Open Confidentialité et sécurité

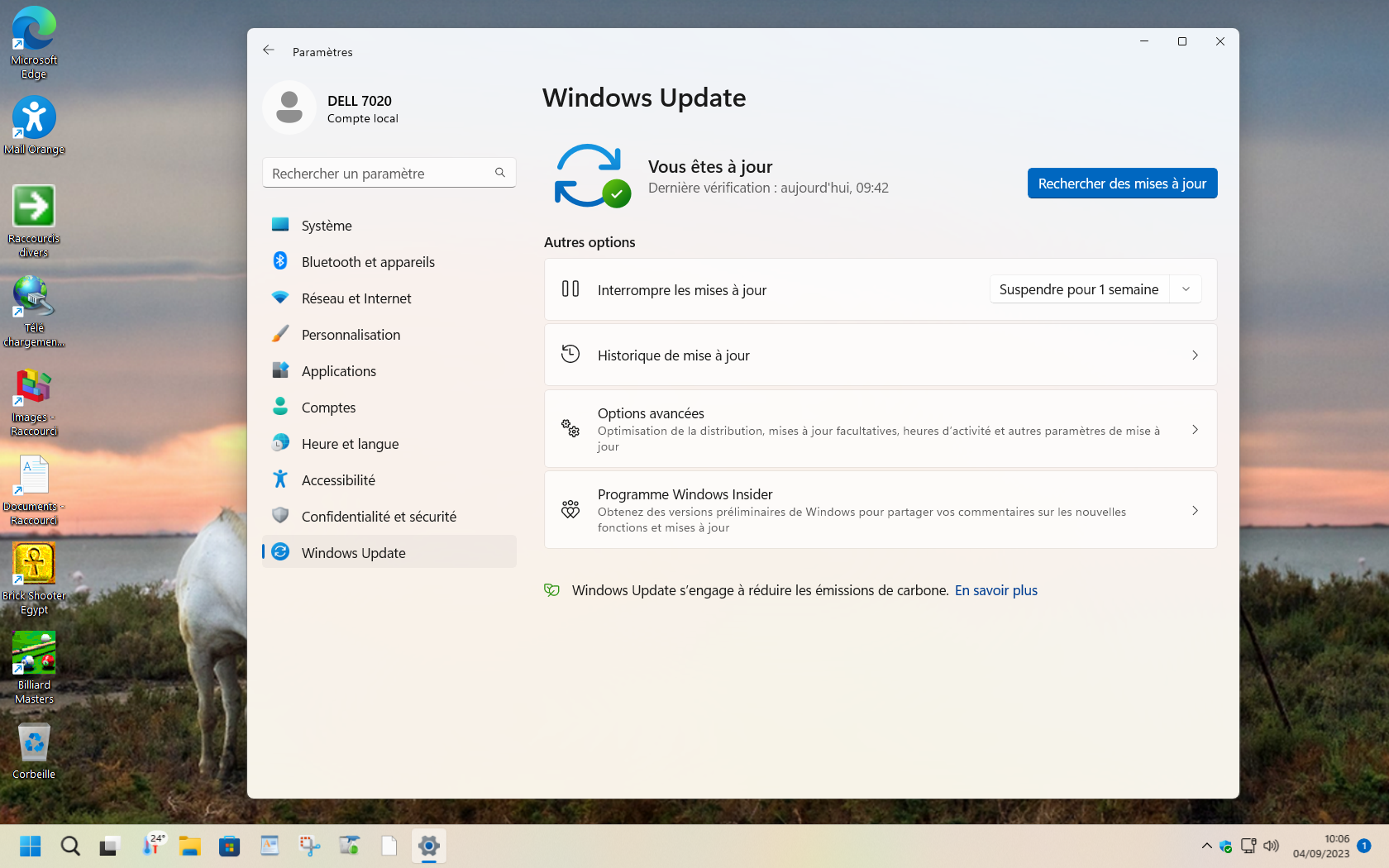click(x=389, y=517)
